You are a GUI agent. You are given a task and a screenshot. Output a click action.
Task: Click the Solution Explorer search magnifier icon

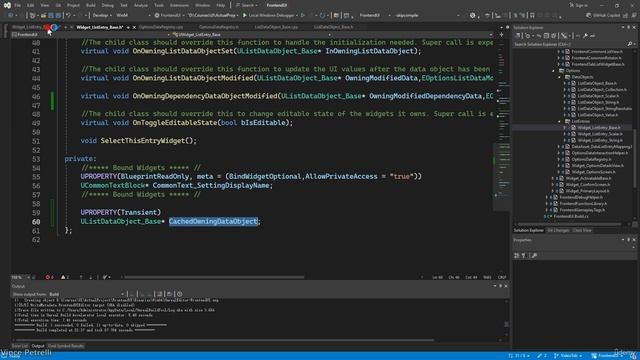click(630, 44)
